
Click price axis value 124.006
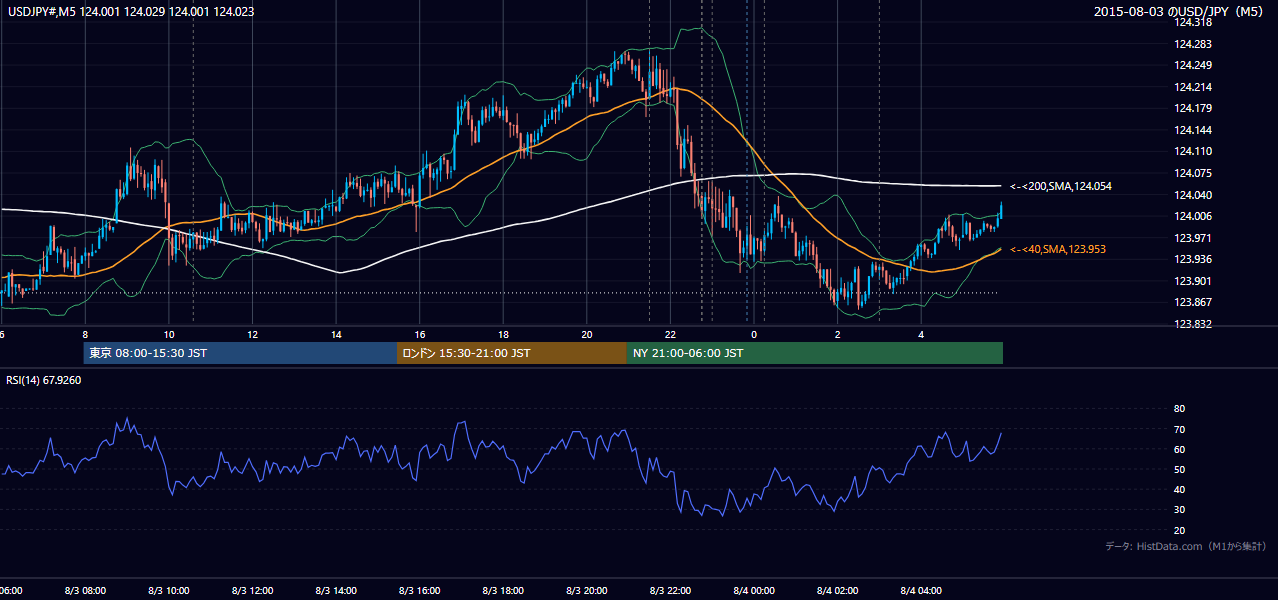1194,216
